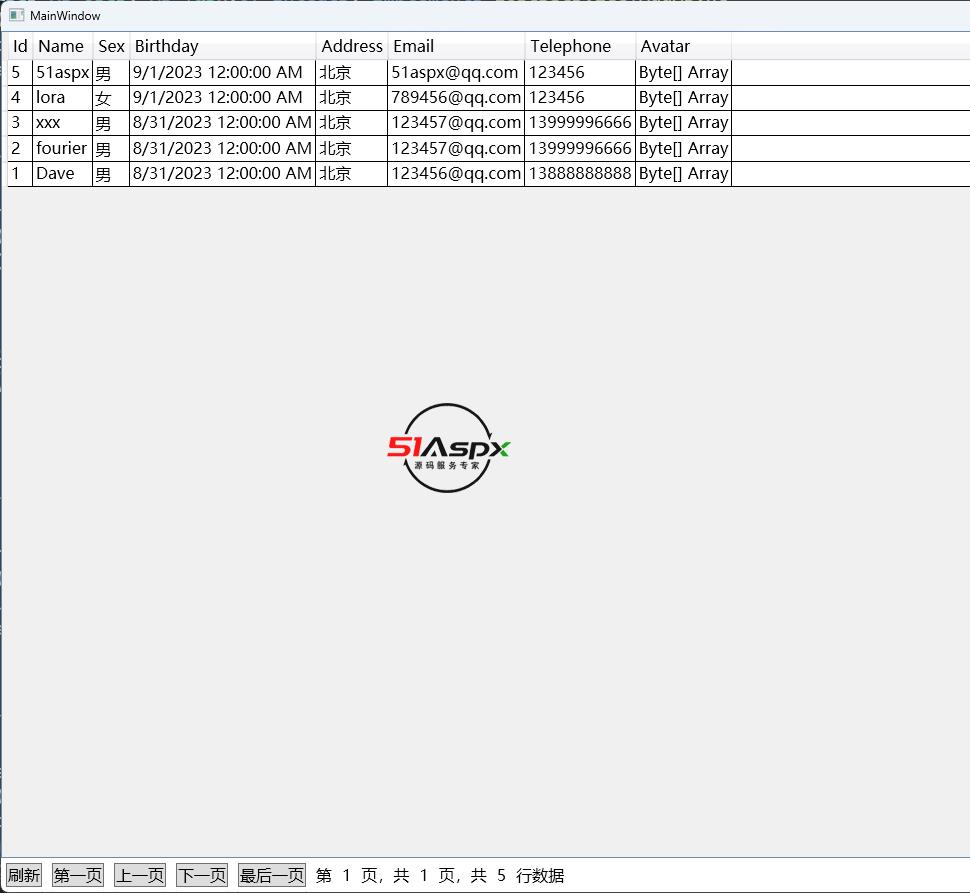Sort by the Name column header
The height and width of the screenshot is (893, 970).
[x=61, y=46]
